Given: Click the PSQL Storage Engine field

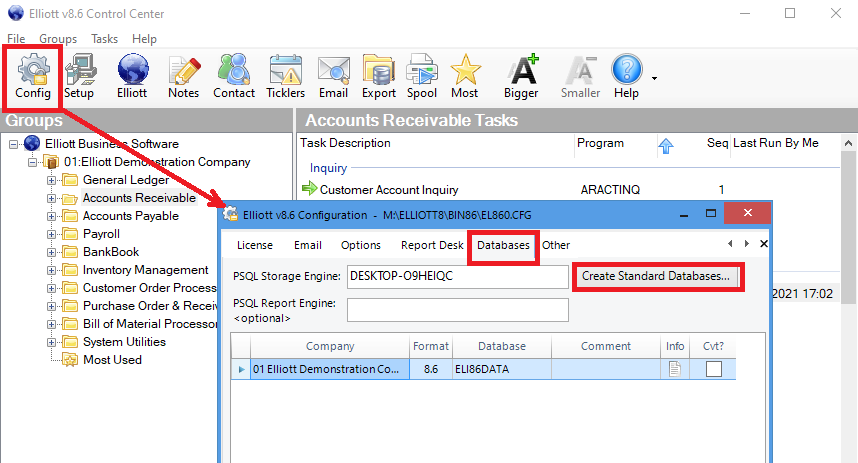Looking at the screenshot, I should coord(458,276).
